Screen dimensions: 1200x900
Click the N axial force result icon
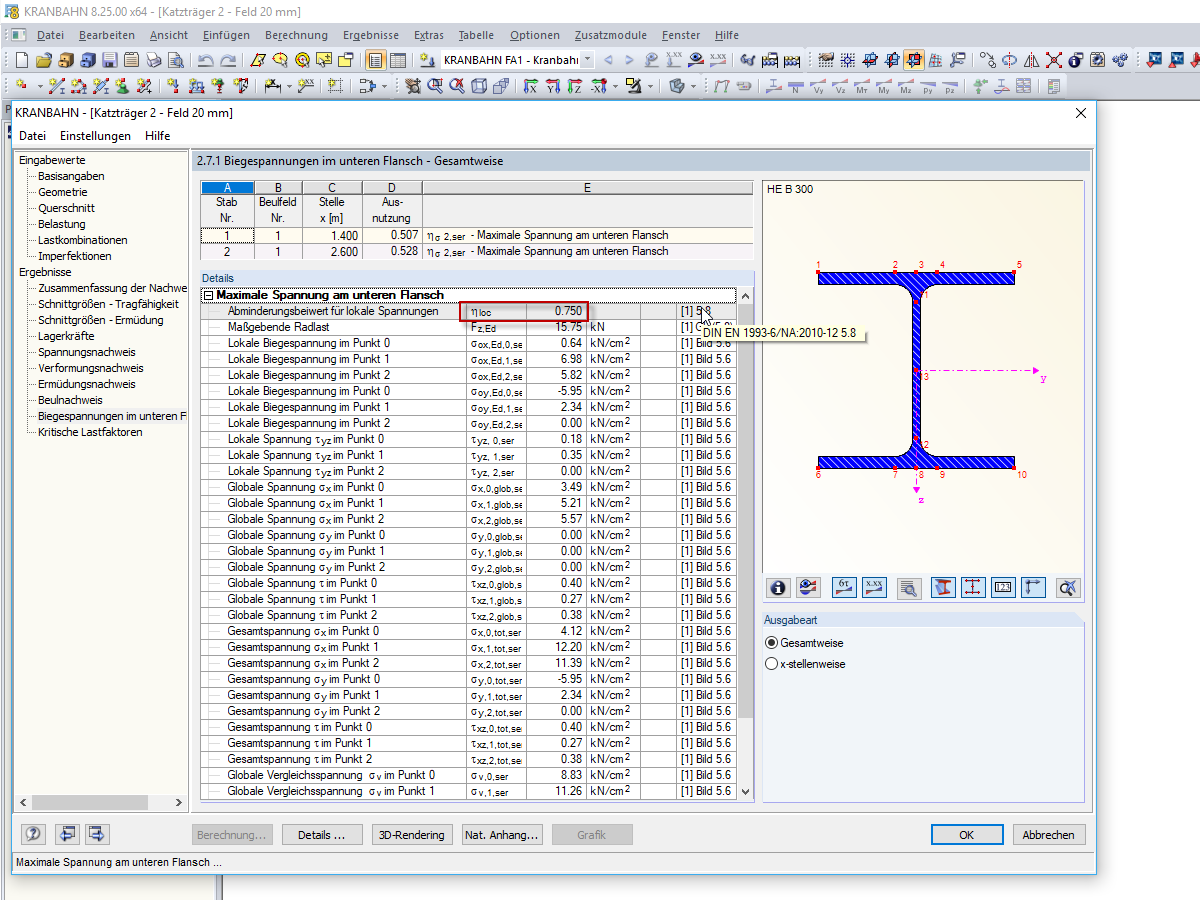796,87
